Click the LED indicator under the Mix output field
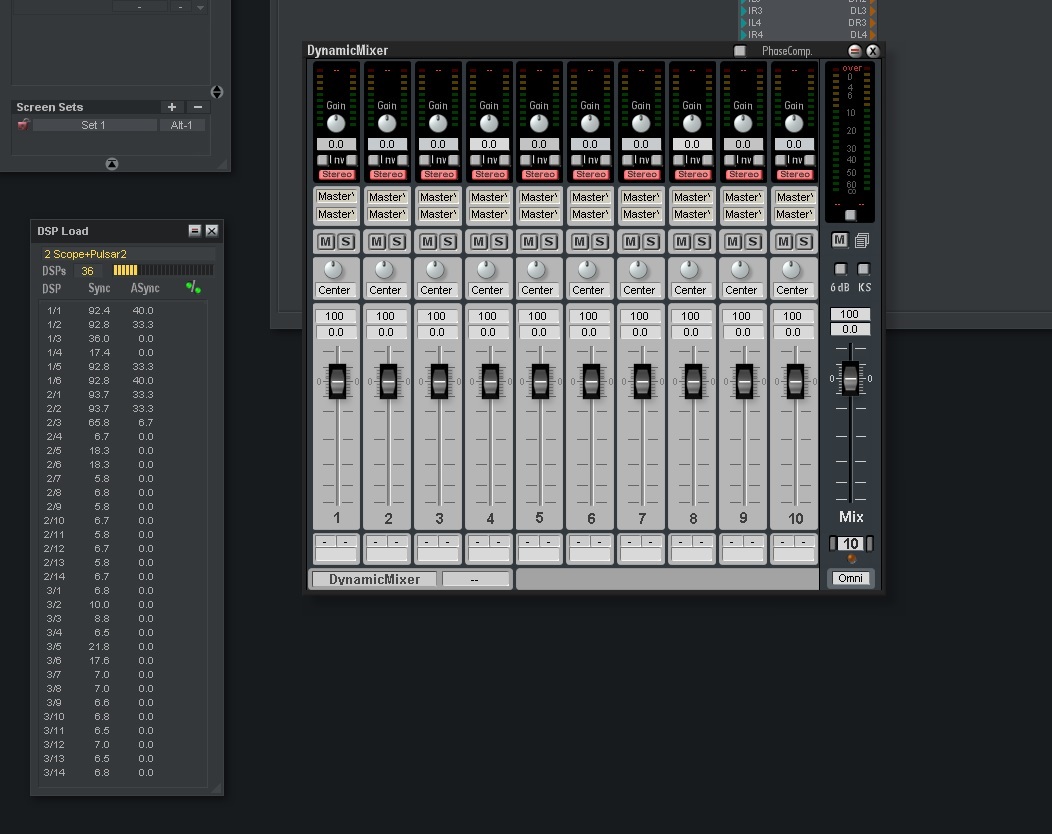Screen dimensions: 1052x834 (x=853, y=560)
